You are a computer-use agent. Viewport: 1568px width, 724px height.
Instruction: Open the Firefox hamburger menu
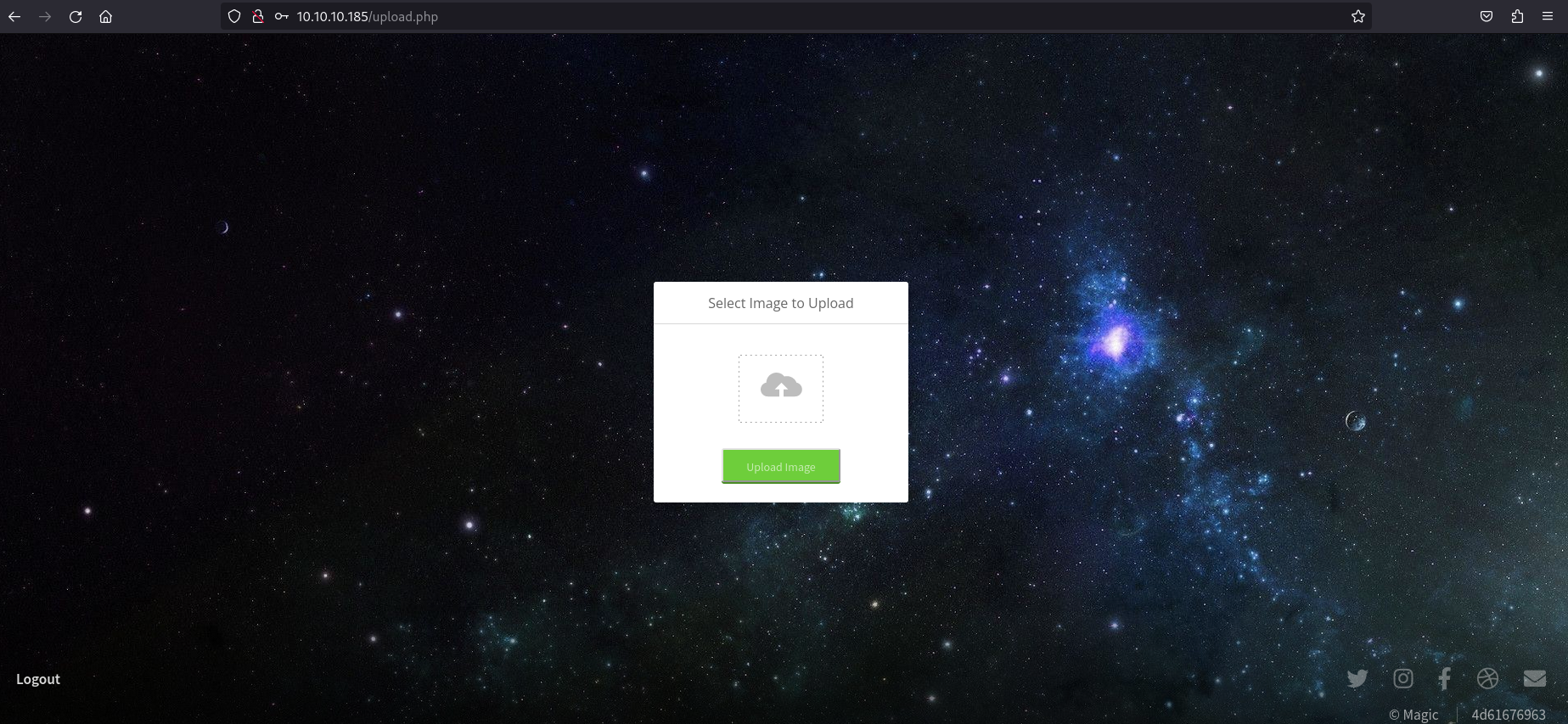tap(1548, 16)
